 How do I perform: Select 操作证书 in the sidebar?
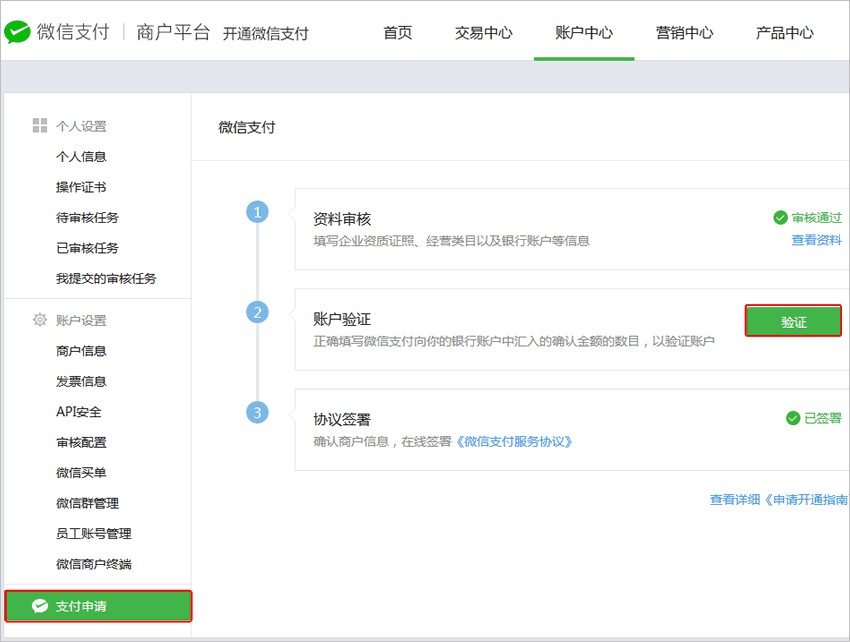[81, 187]
